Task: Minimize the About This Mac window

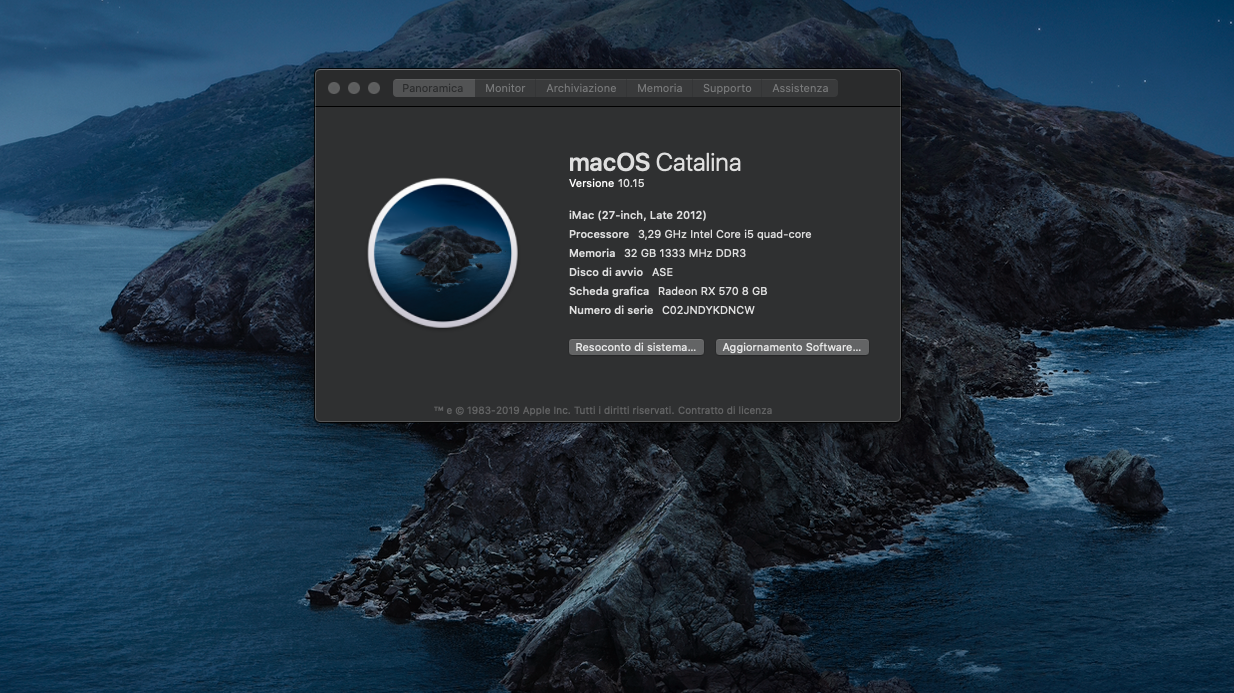Action: (354, 88)
